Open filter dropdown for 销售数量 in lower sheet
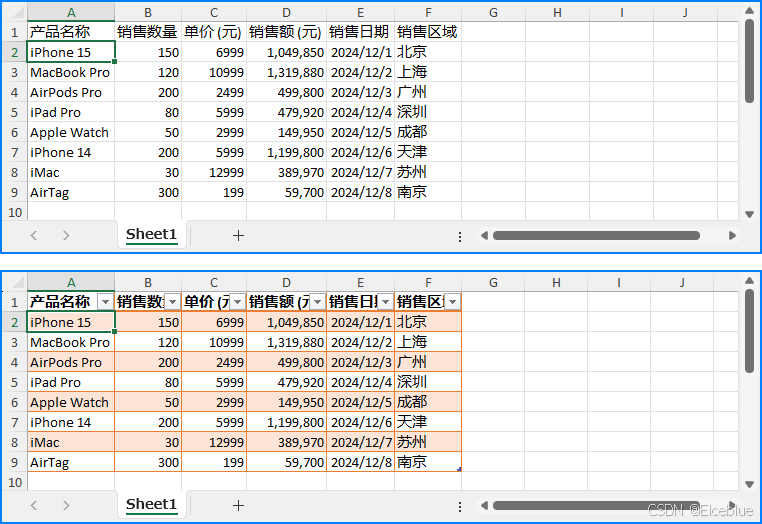The height and width of the screenshot is (524, 762). point(173,302)
